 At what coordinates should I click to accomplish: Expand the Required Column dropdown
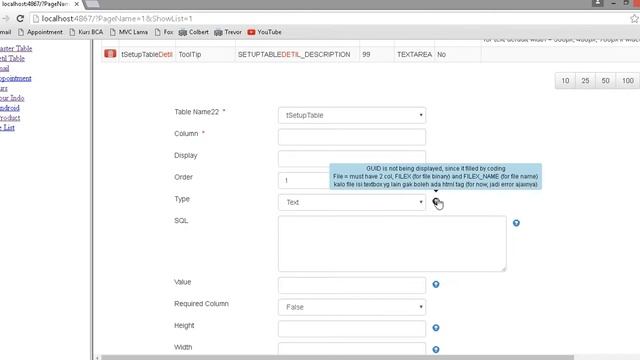tap(352, 307)
